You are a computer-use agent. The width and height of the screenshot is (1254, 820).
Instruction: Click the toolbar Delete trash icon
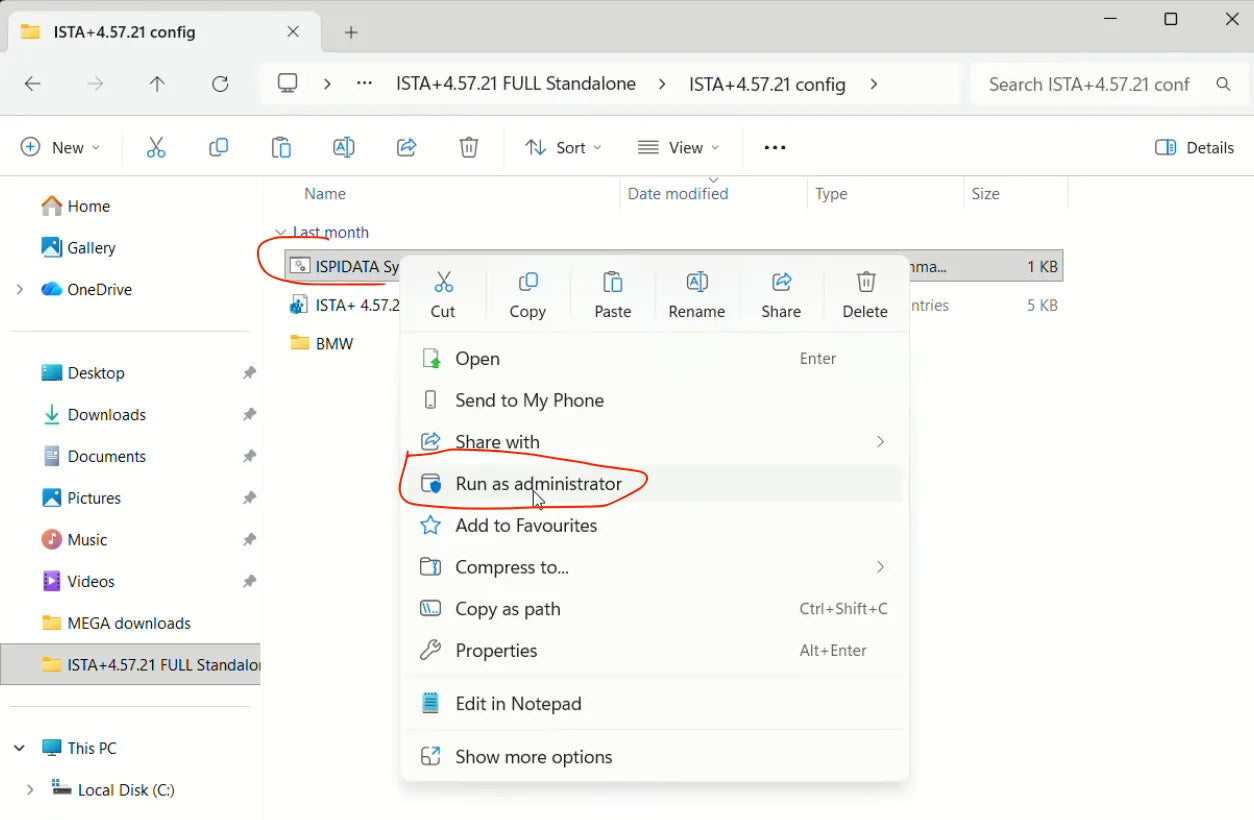468,148
